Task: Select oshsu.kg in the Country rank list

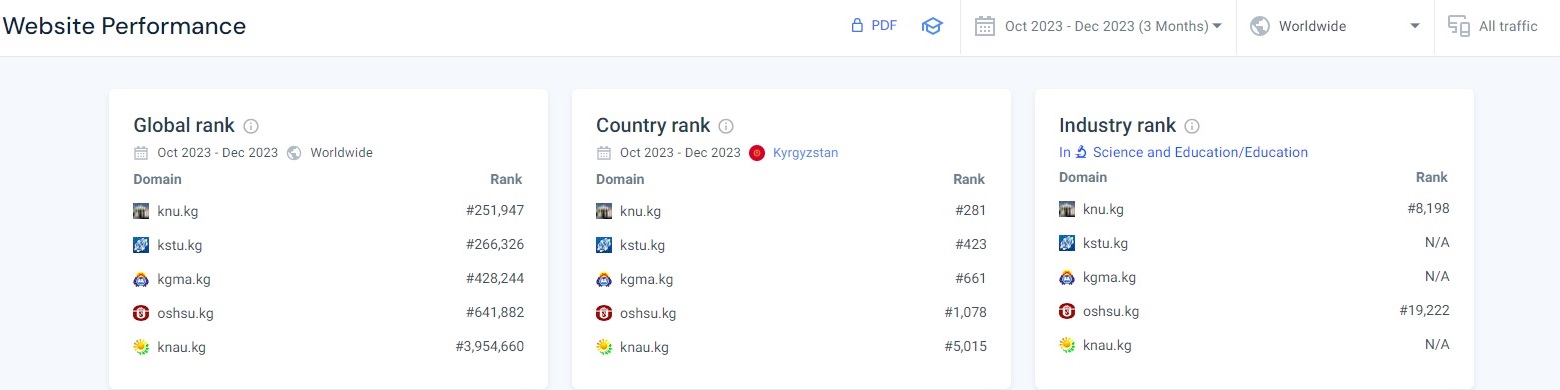Action: click(x=648, y=313)
